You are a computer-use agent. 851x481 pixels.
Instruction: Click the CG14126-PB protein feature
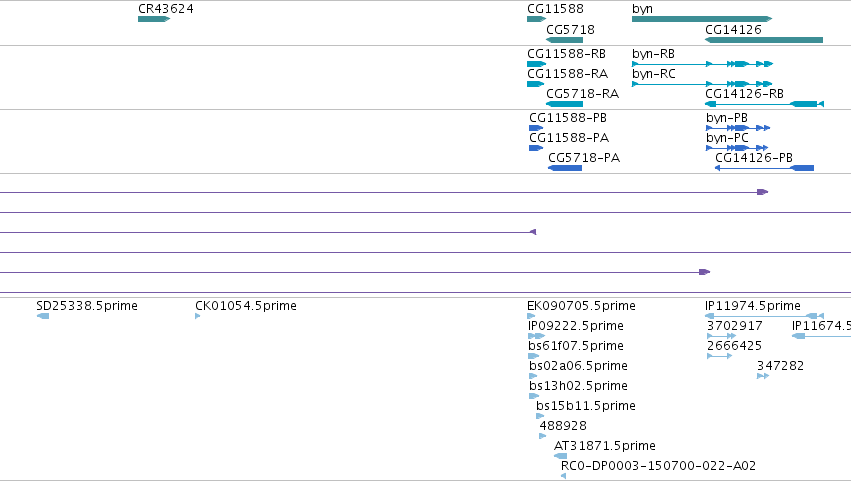tap(764, 168)
